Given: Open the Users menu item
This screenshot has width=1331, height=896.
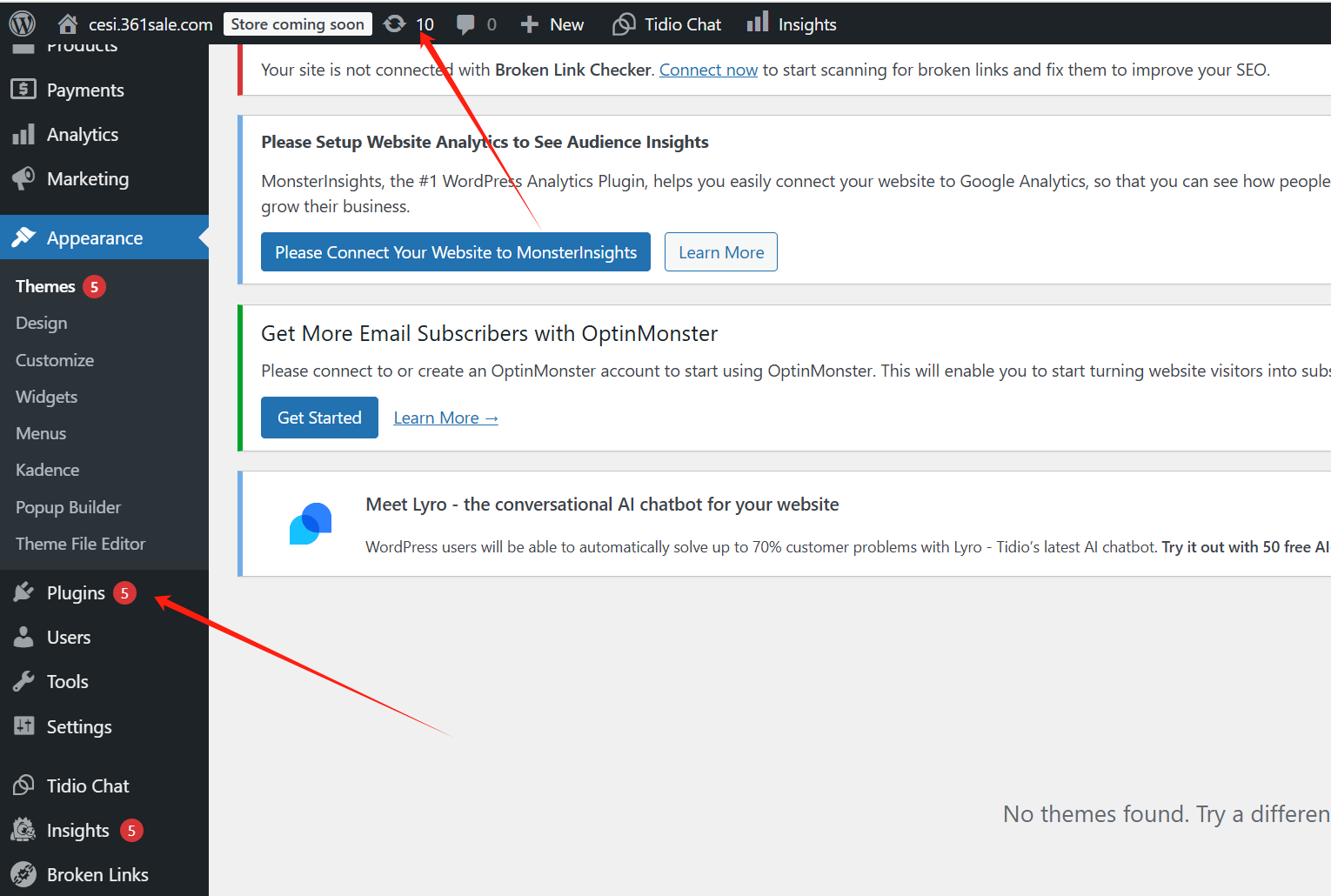Looking at the screenshot, I should coord(69,637).
